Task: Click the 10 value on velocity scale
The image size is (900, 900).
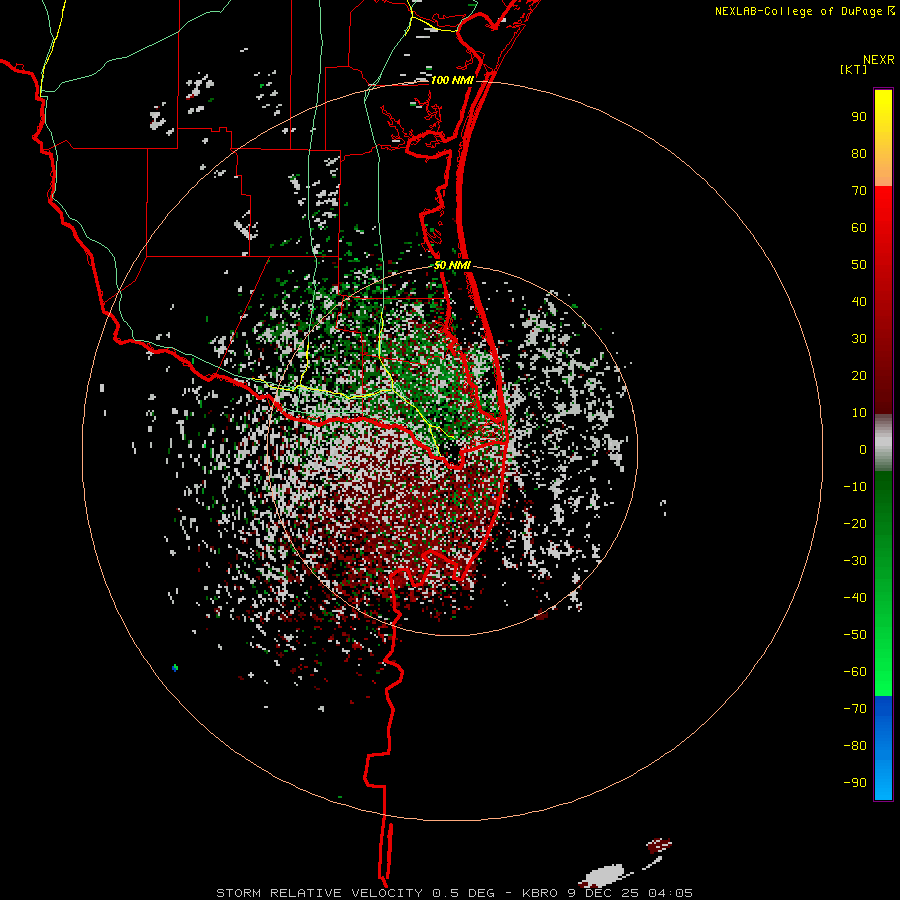Action: point(859,413)
